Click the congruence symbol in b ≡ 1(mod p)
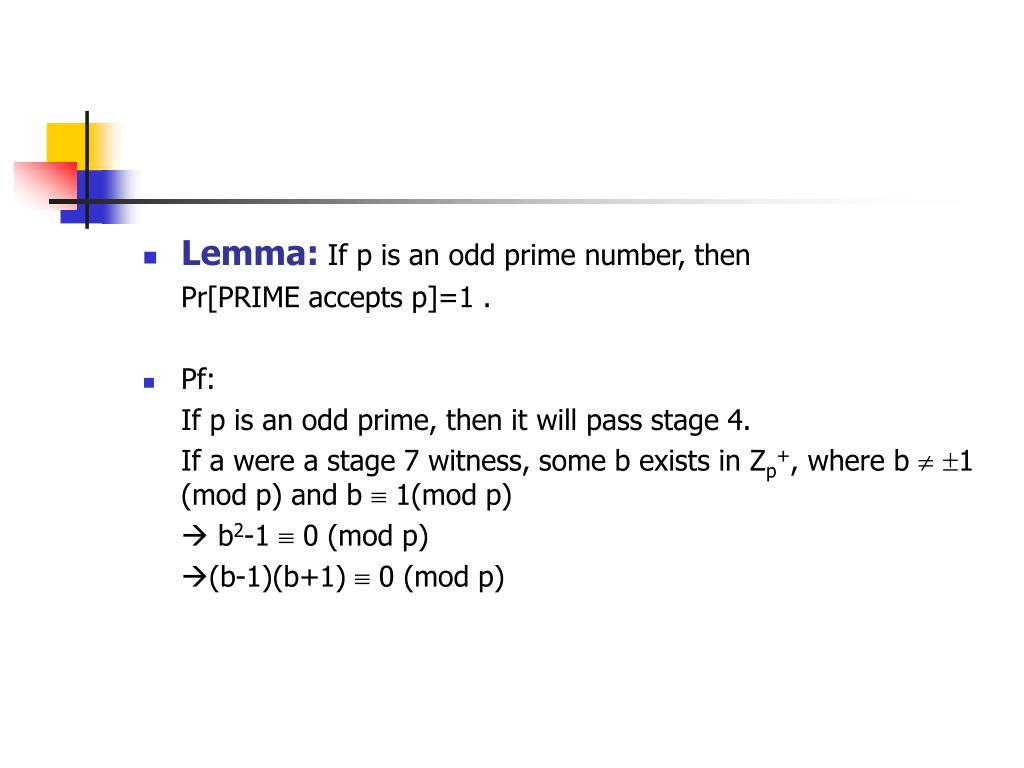This screenshot has width=1024, height=768. 379,498
